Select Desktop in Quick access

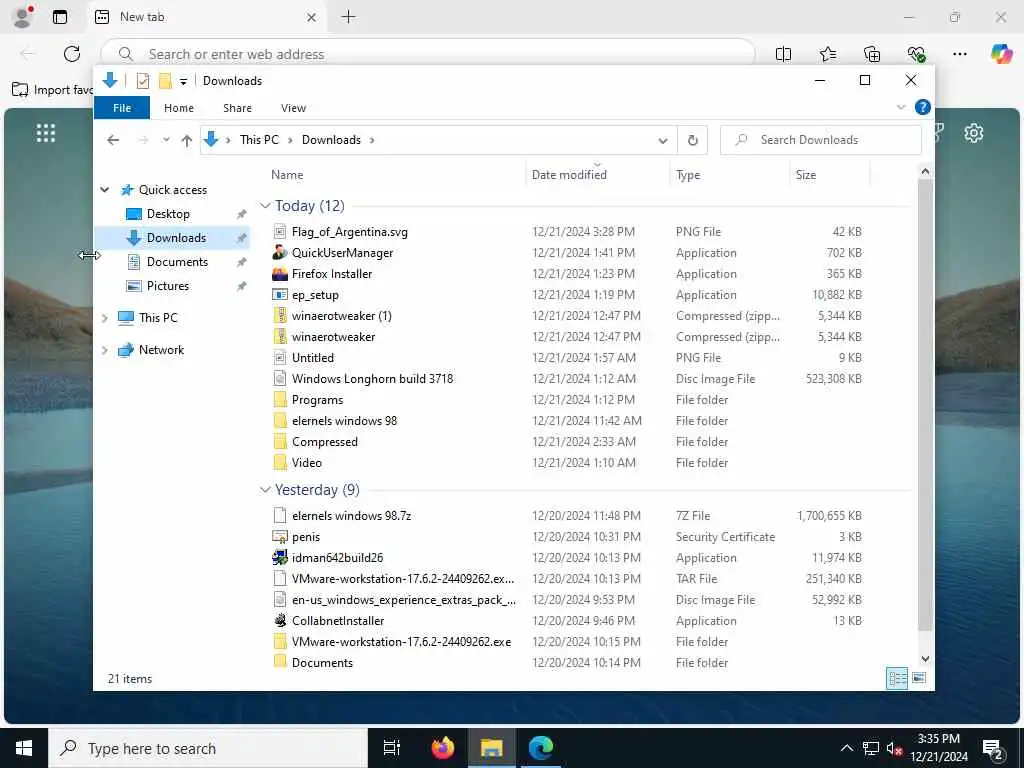(168, 214)
